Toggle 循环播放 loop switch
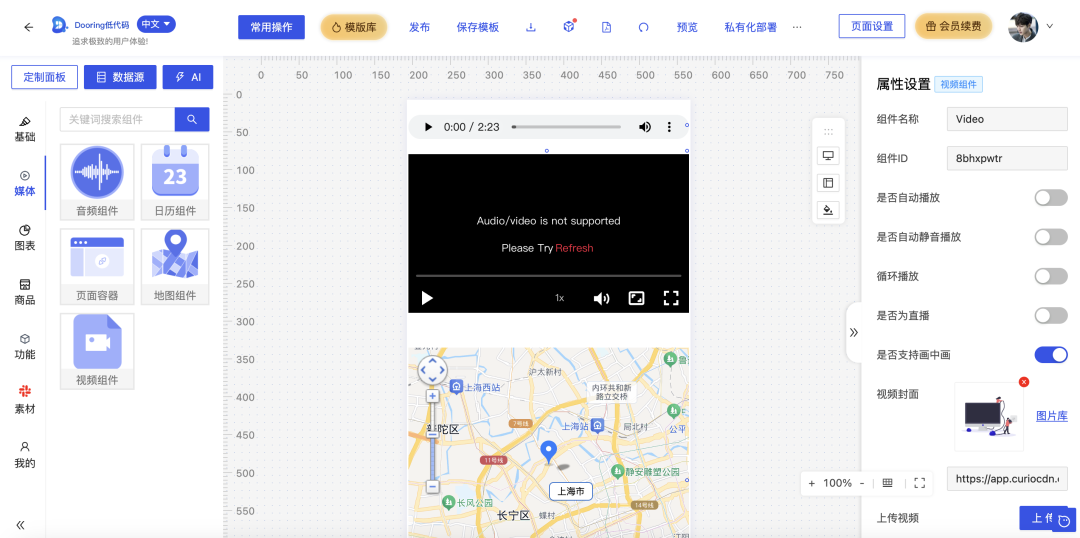 (x=1051, y=276)
